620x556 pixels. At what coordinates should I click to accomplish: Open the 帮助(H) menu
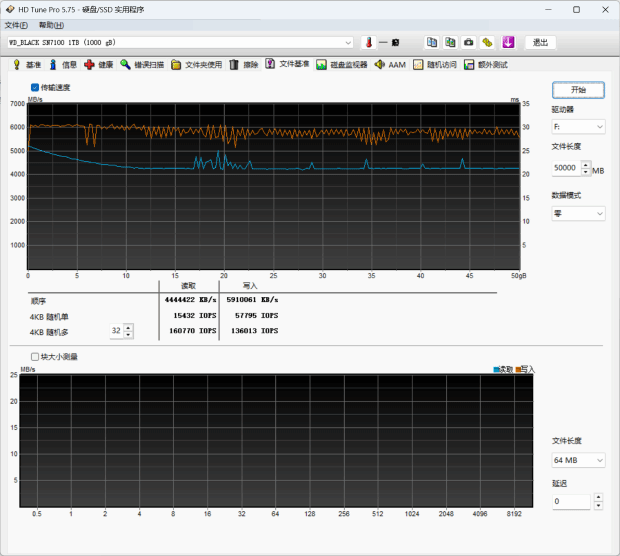click(x=51, y=25)
